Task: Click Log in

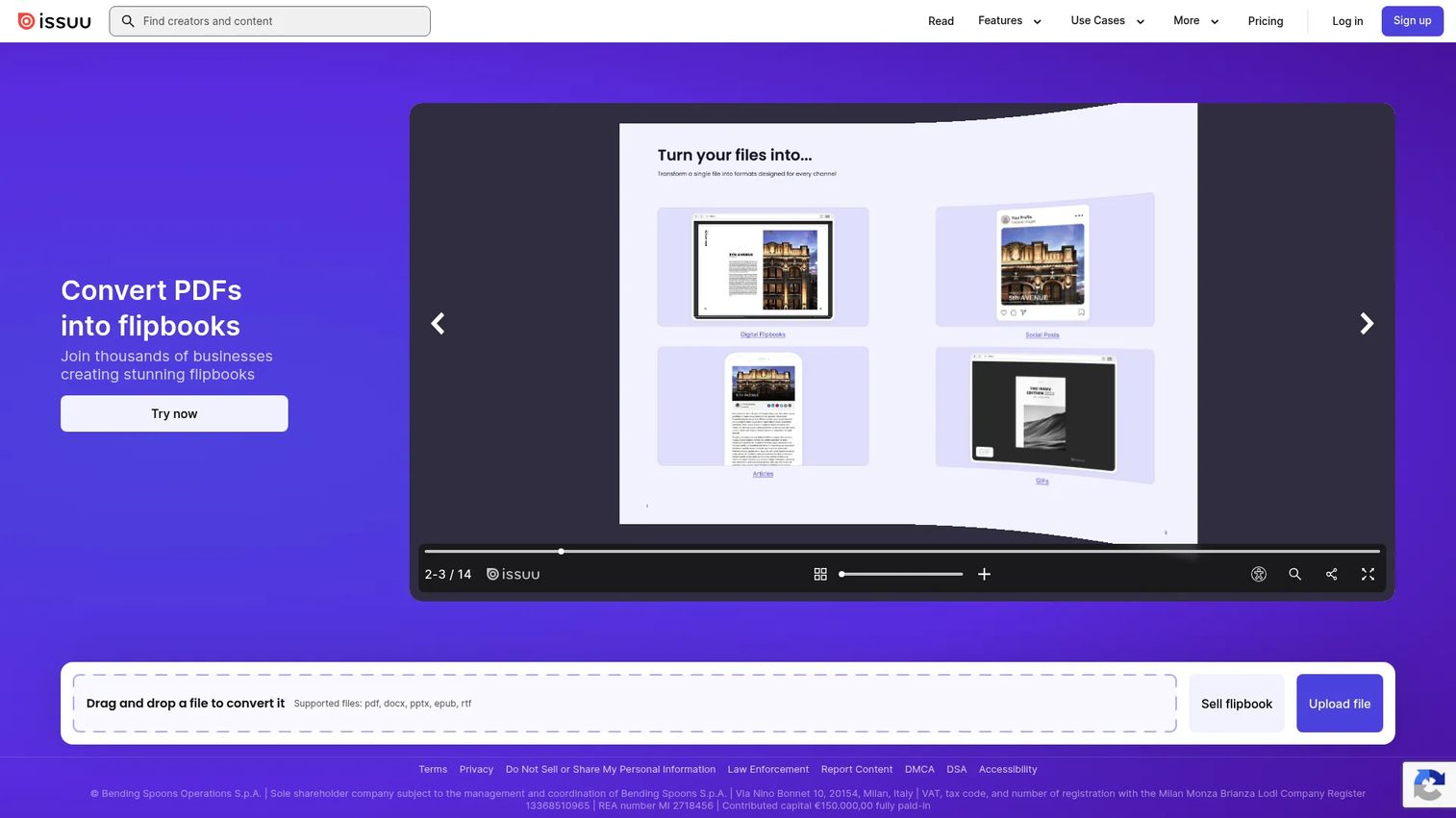Action: pyautogui.click(x=1347, y=21)
